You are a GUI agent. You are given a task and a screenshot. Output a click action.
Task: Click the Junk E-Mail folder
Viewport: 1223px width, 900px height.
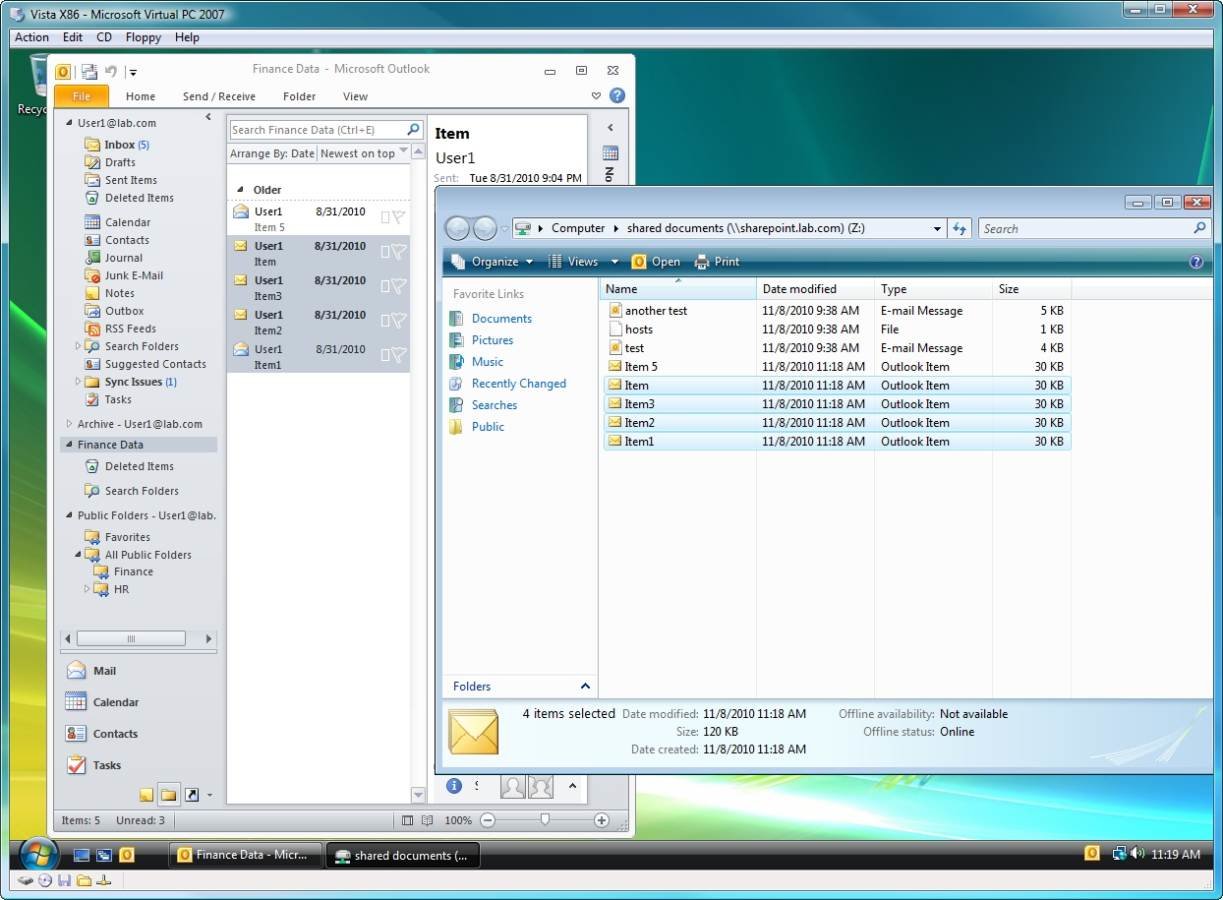point(133,275)
